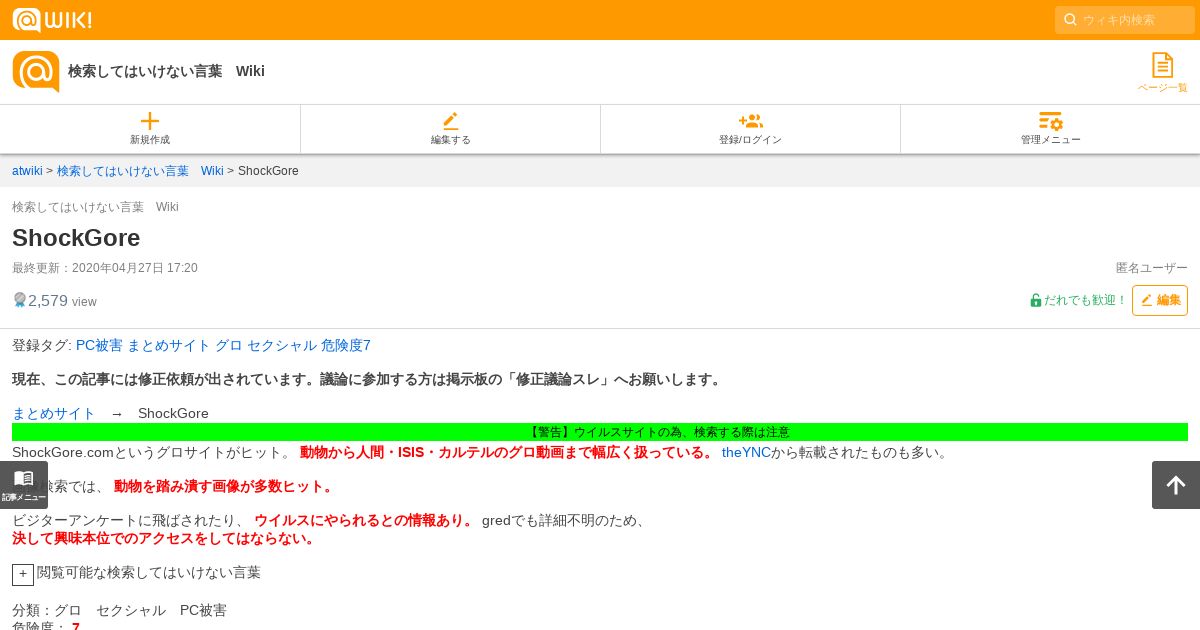Open the theYNC link

coord(746,452)
